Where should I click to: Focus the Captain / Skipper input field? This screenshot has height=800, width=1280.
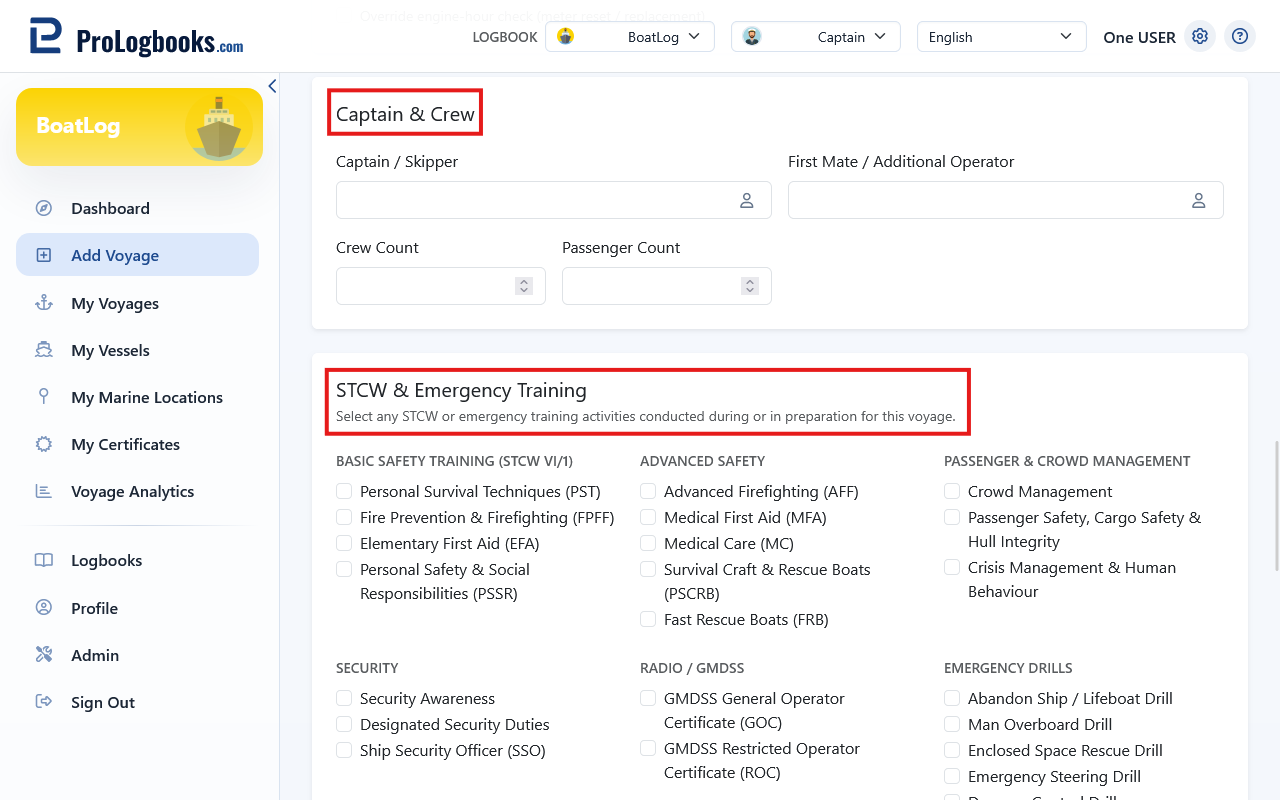point(554,200)
